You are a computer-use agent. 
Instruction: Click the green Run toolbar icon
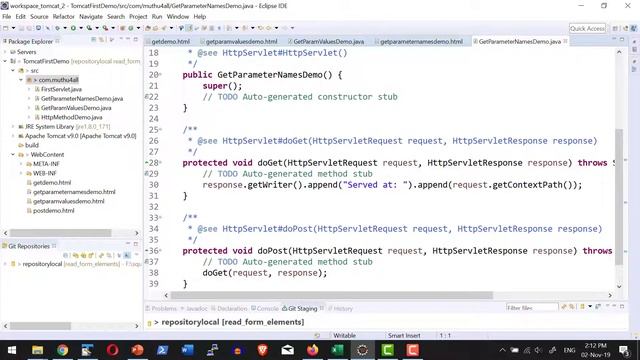click(x=73, y=28)
